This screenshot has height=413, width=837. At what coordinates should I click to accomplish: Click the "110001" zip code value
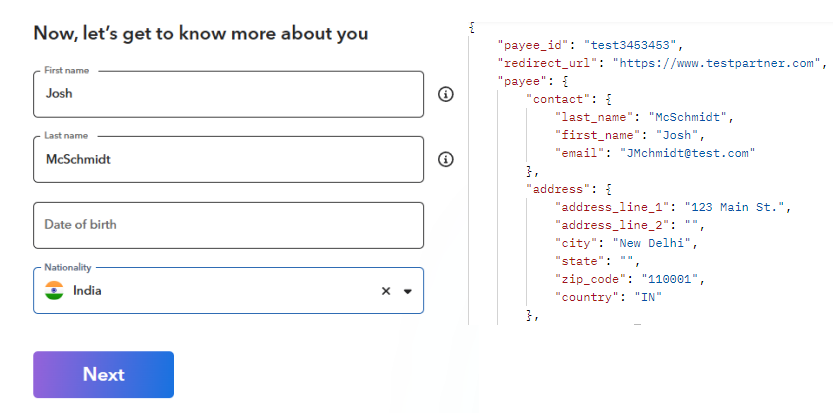coord(669,280)
